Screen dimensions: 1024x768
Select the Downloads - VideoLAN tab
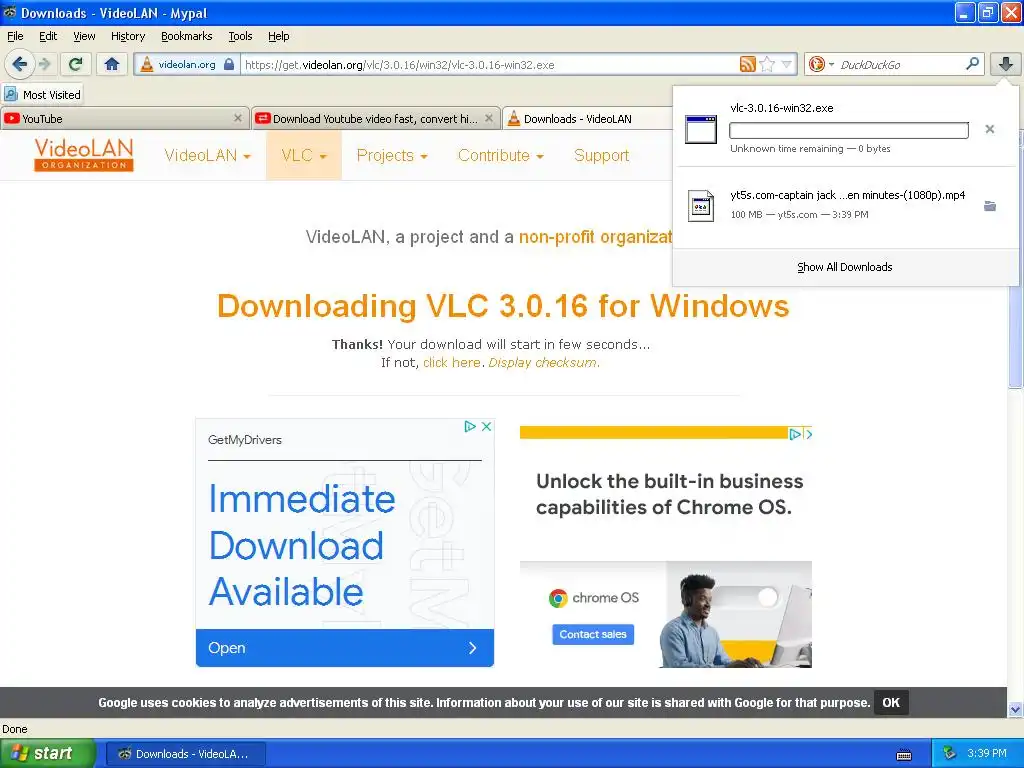click(588, 119)
